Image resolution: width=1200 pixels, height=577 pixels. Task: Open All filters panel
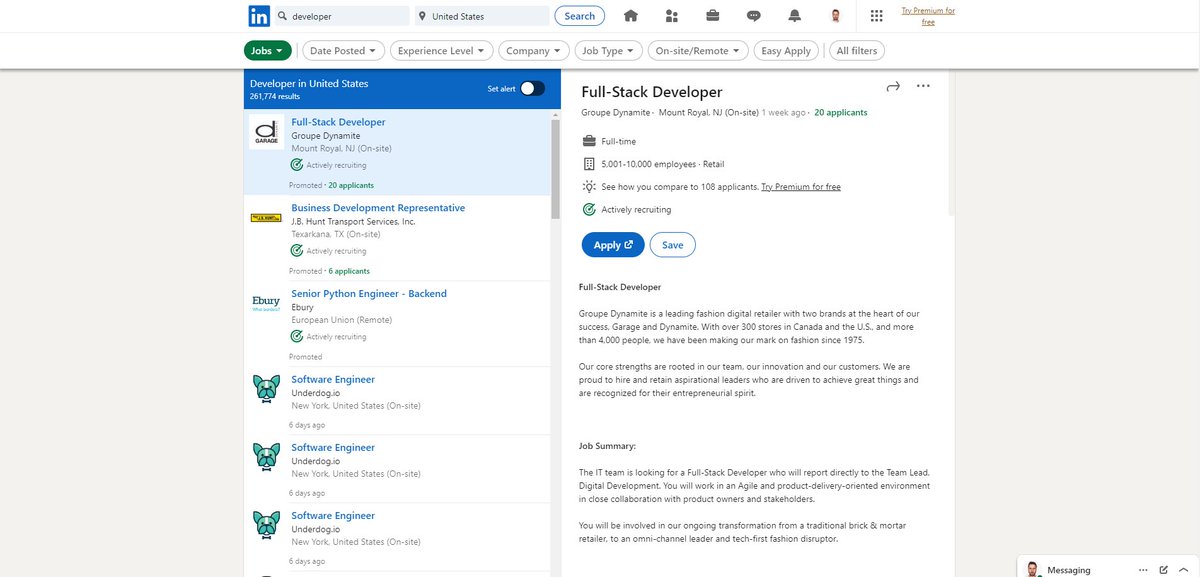pos(857,50)
